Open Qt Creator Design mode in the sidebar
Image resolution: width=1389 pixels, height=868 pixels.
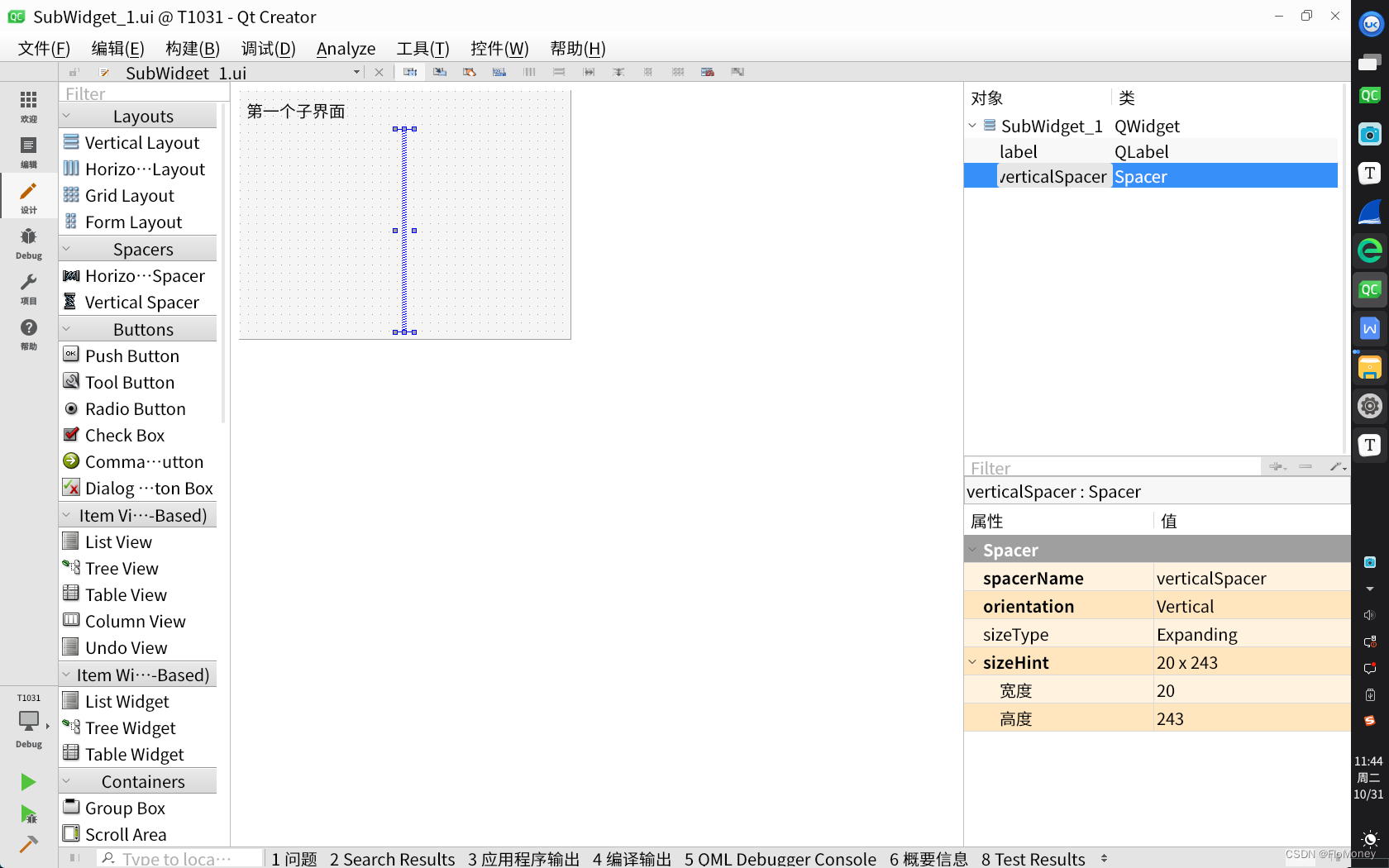(28, 196)
